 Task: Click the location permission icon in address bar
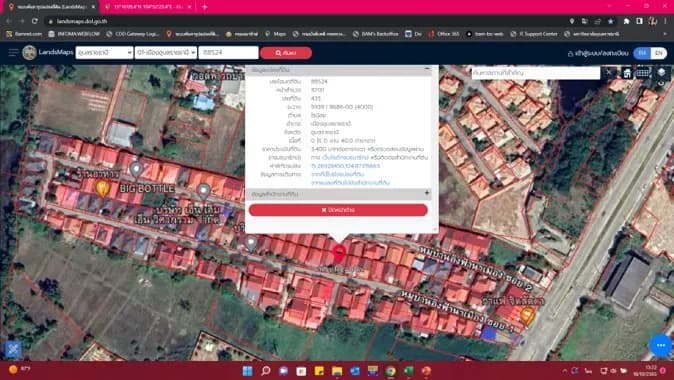(572, 21)
